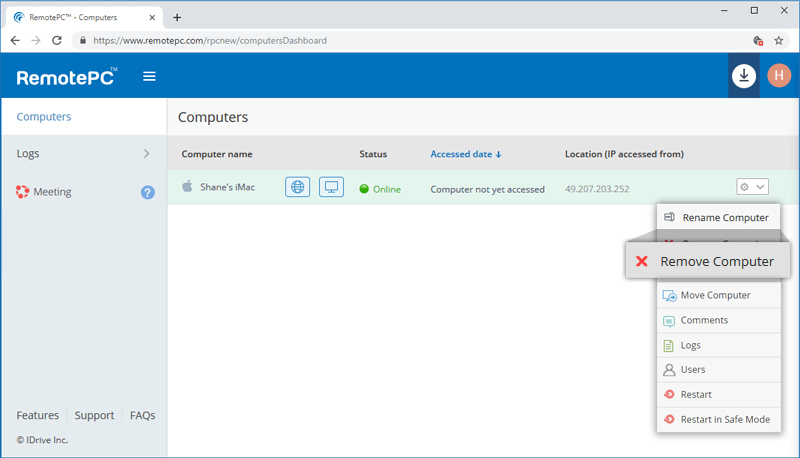The height and width of the screenshot is (458, 800).
Task: Open a new browser tab with the plus icon
Action: 177,17
